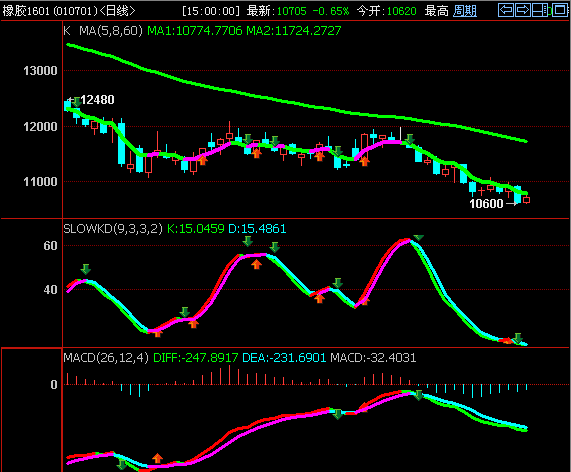This screenshot has height=472, width=571.
Task: Click the orange up arrow in the MACD panel
Action: pyautogui.click(x=157, y=458)
